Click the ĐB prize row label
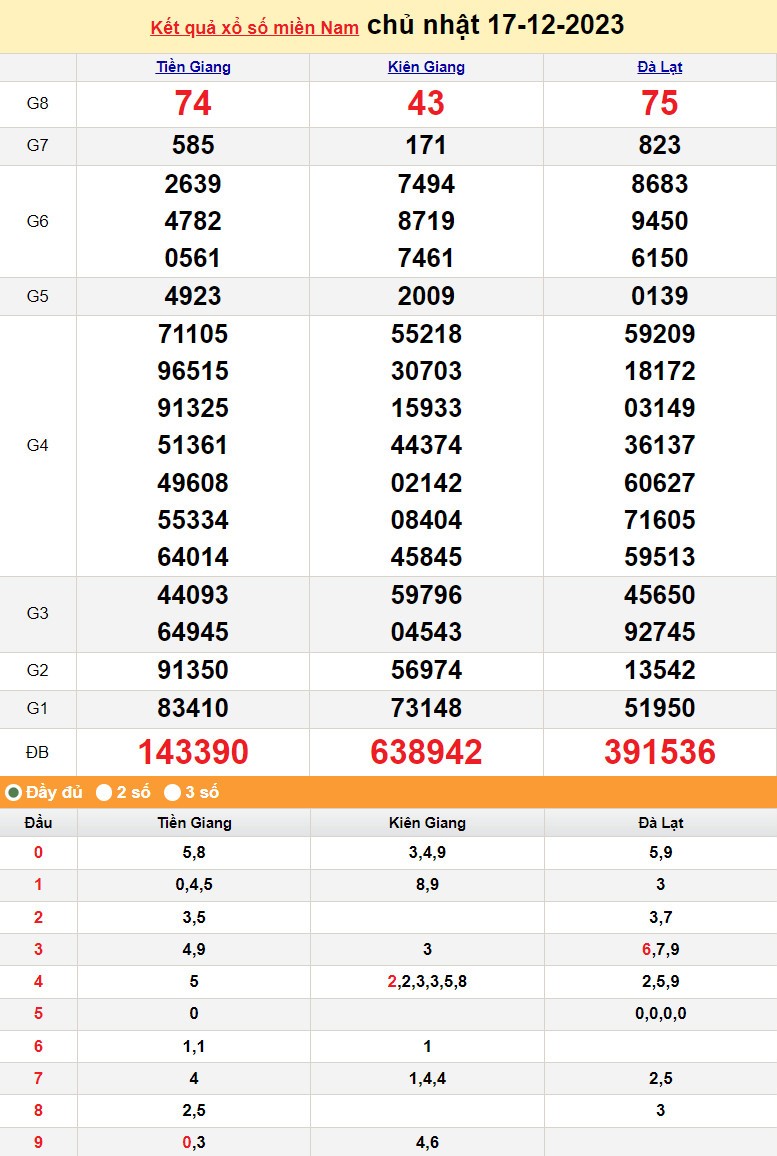 click(38, 753)
